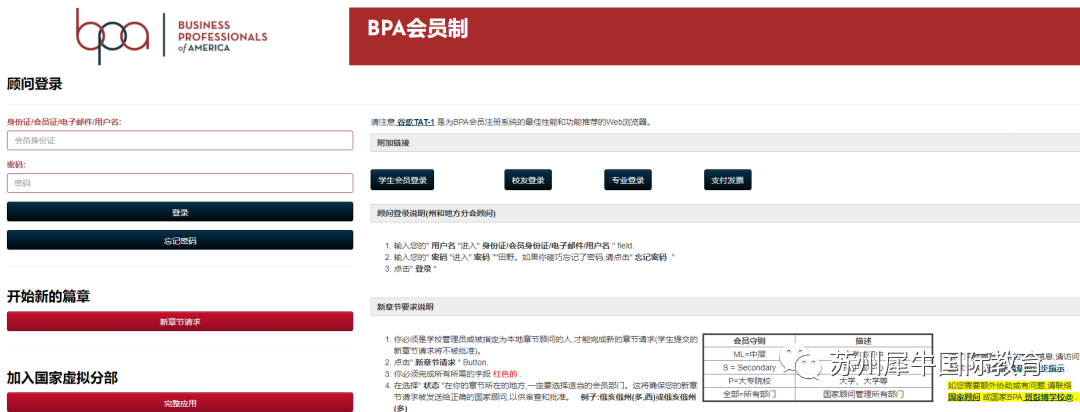The width and height of the screenshot is (1080, 412).
Task: Click the P=大专院校 table cell
Action: tap(749, 381)
